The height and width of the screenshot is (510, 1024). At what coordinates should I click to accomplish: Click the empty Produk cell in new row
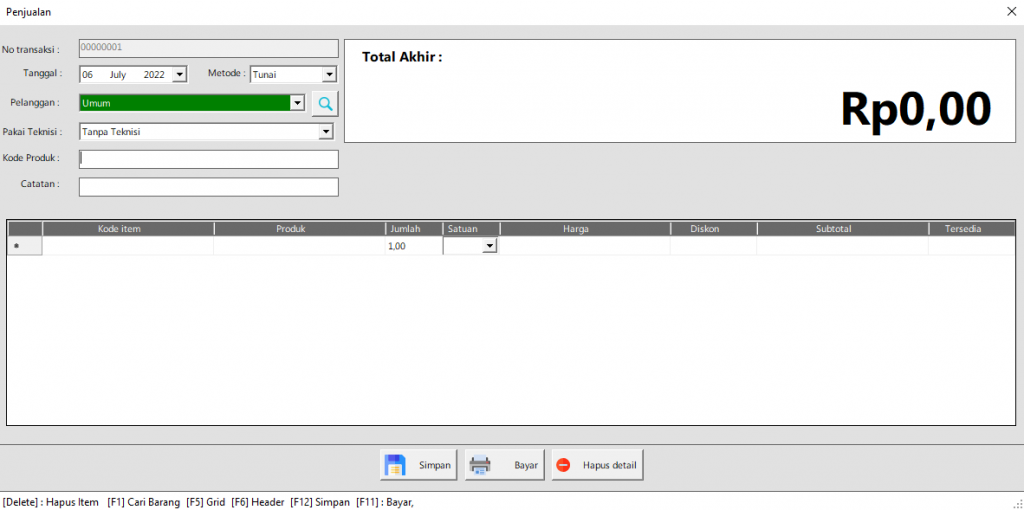tap(300, 246)
